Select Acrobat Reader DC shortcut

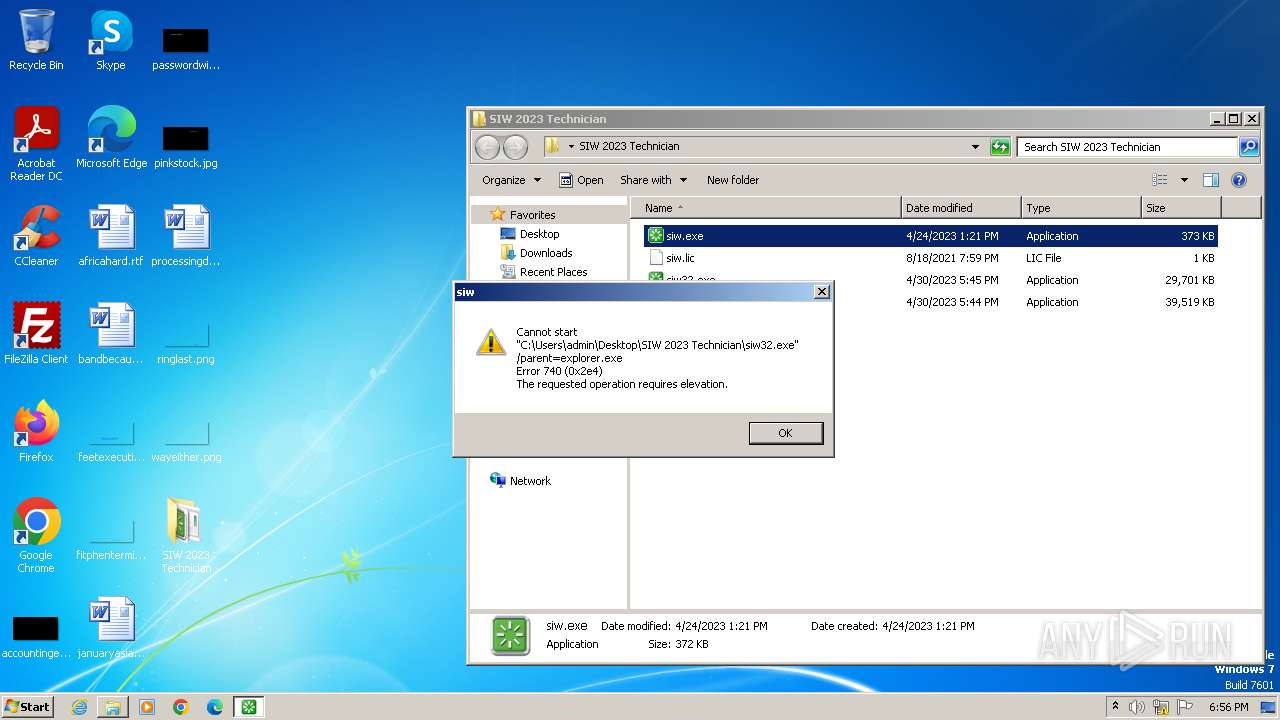tap(36, 144)
